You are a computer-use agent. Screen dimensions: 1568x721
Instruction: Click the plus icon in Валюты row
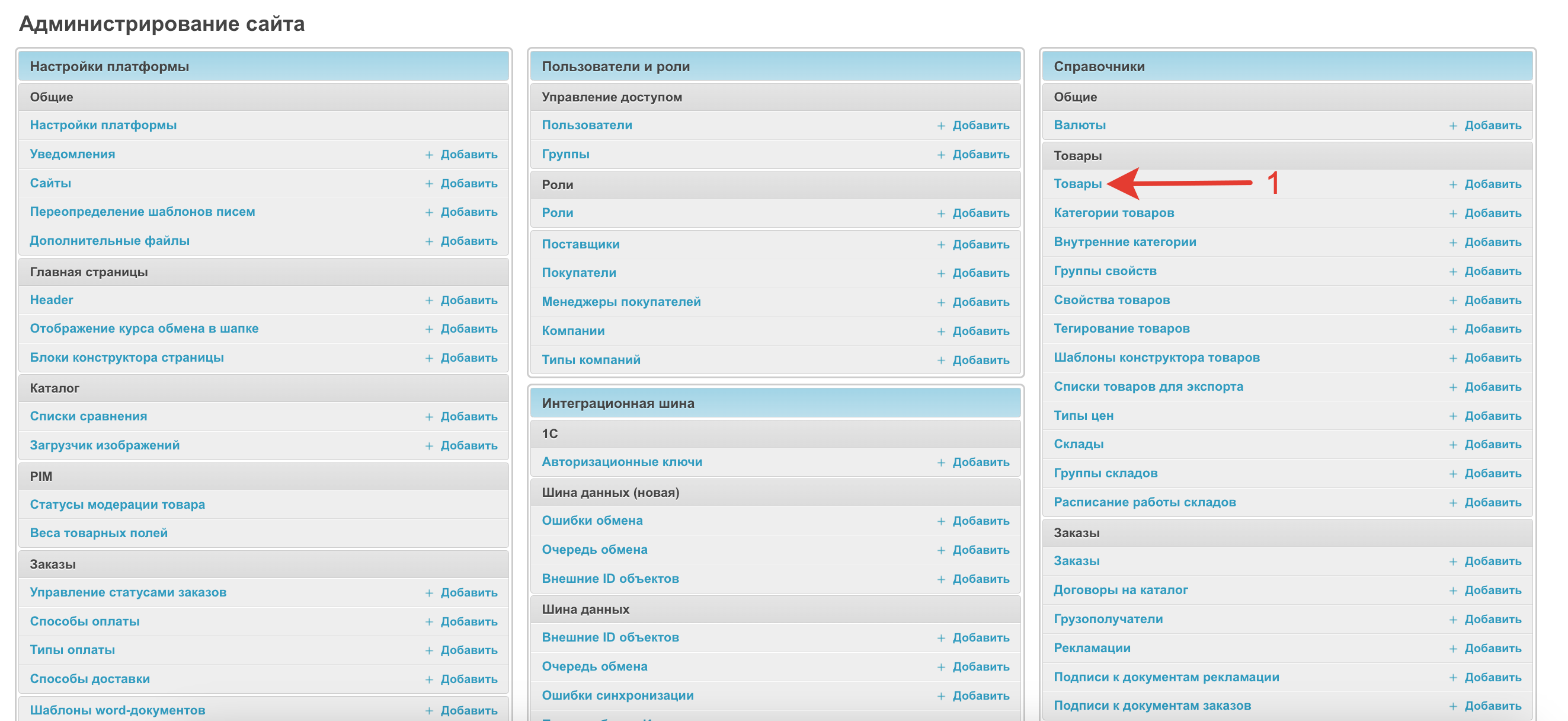click(x=1452, y=126)
